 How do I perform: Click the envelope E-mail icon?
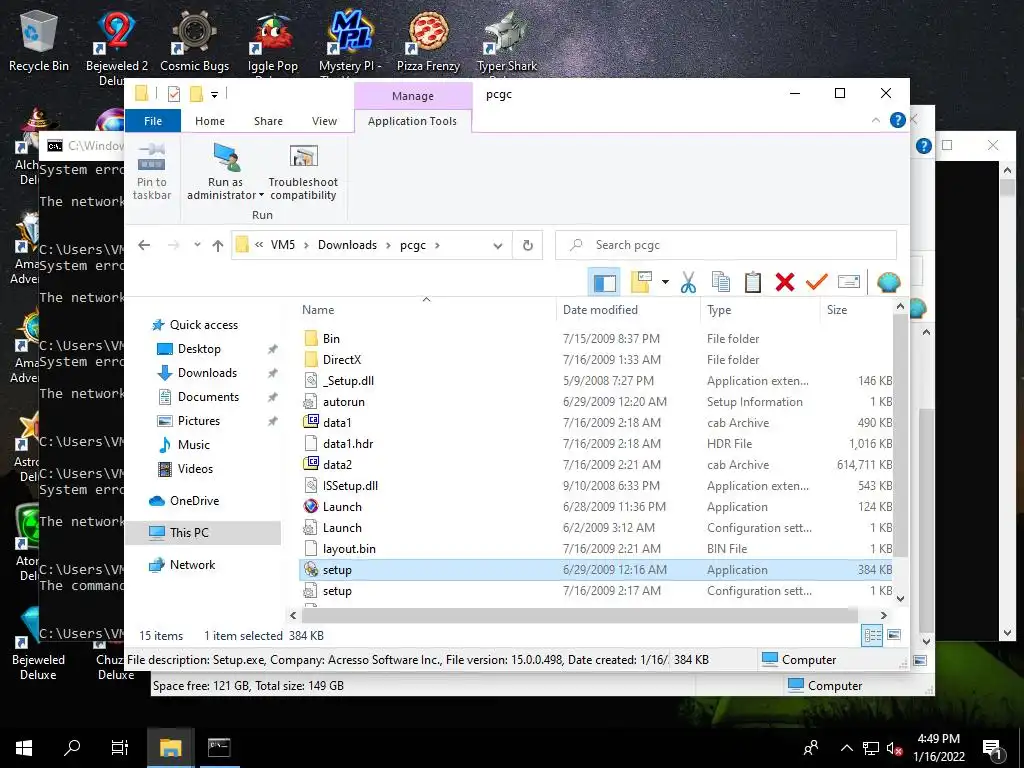[848, 282]
